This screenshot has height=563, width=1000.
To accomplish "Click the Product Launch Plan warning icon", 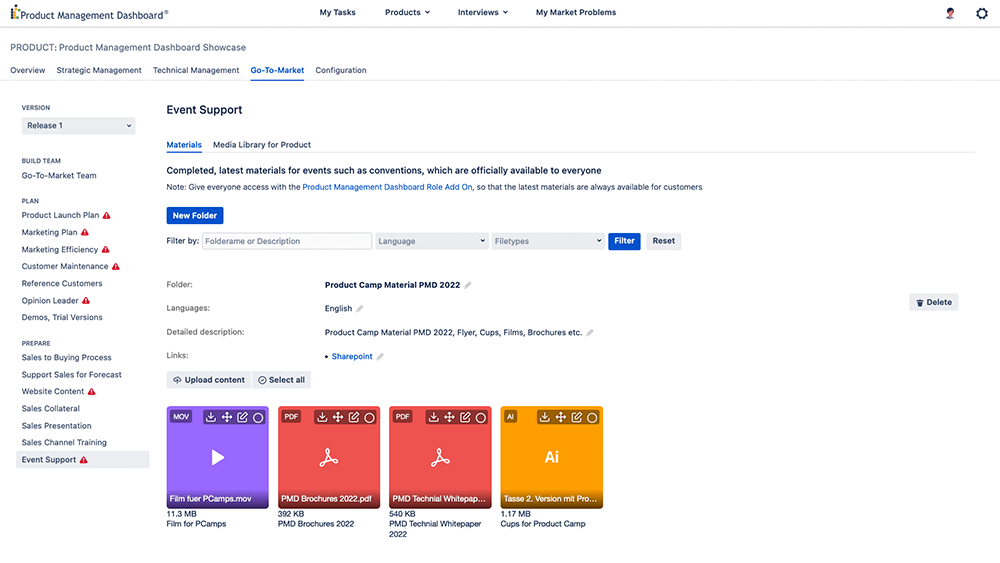I will 107,216.
